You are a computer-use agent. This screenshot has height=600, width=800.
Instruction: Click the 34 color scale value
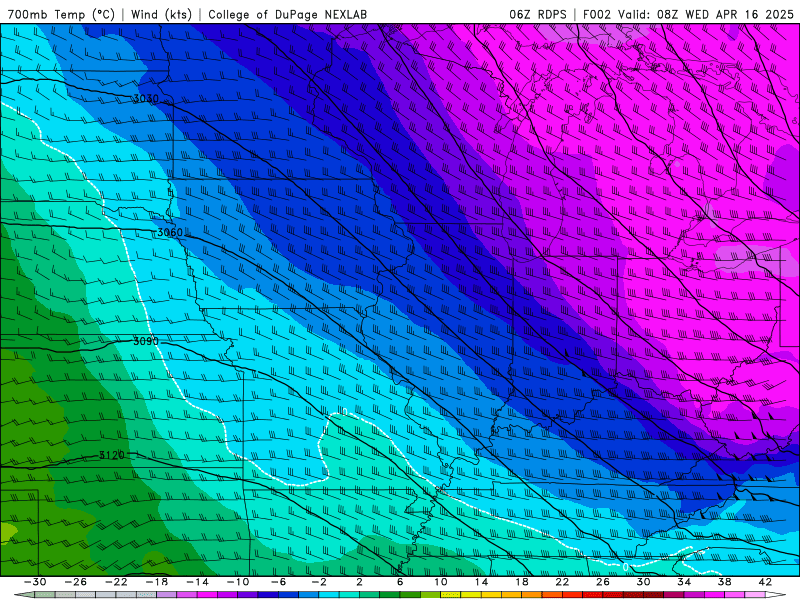[x=684, y=582]
